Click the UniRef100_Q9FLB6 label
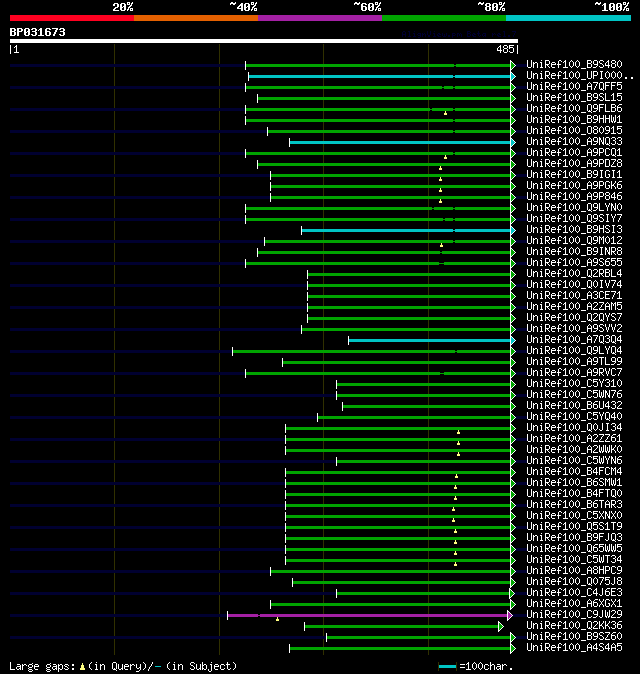 574,109
